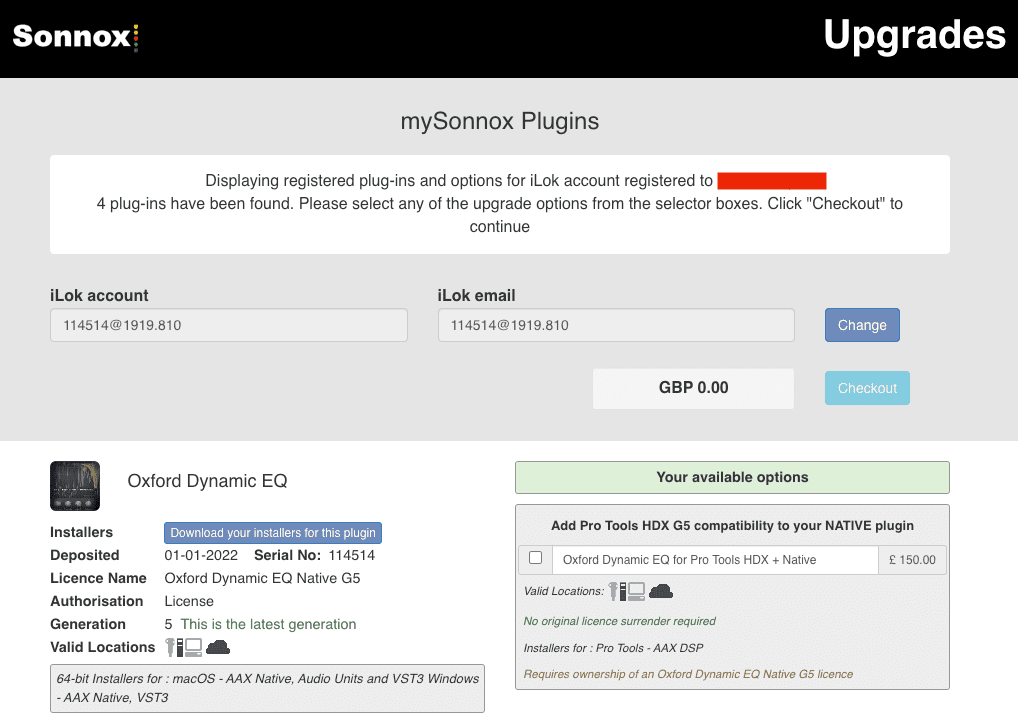Click the deposited date 01-01-2022
The width and height of the screenshot is (1018, 725).
[x=201, y=556]
